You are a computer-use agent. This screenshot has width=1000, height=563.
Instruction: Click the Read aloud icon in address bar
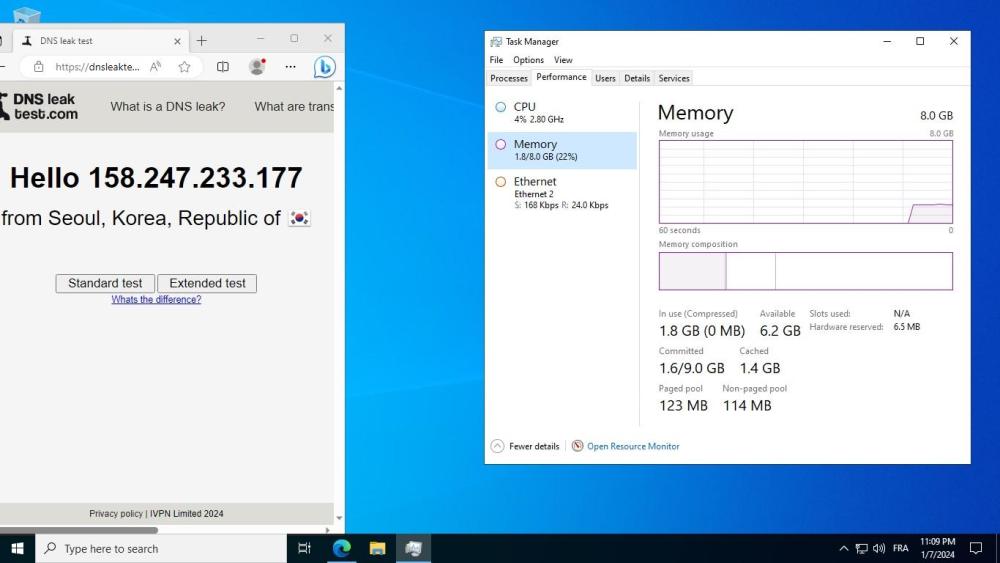click(156, 67)
